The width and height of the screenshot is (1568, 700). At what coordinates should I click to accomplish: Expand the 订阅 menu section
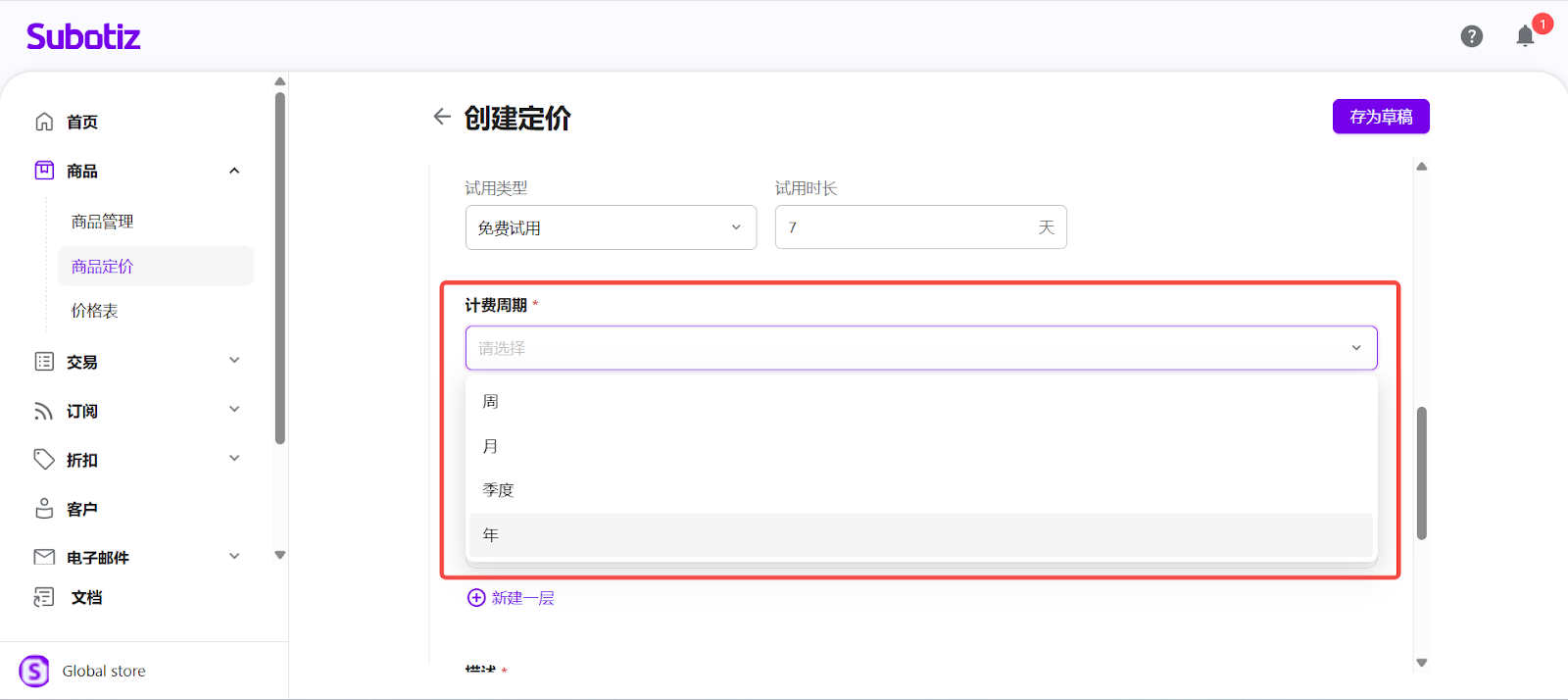pyautogui.click(x=234, y=410)
